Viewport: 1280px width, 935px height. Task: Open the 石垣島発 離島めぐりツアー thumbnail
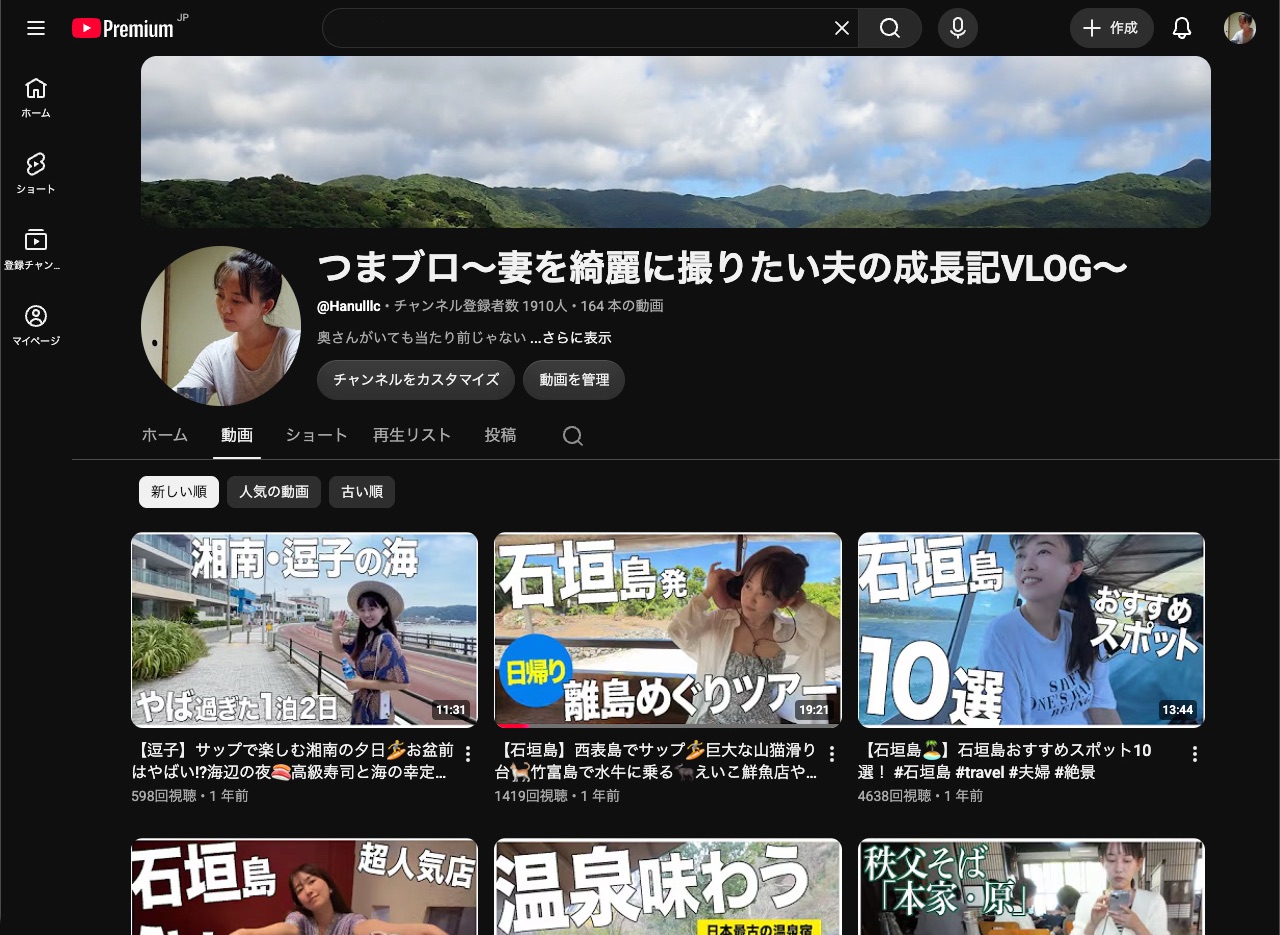pos(668,630)
